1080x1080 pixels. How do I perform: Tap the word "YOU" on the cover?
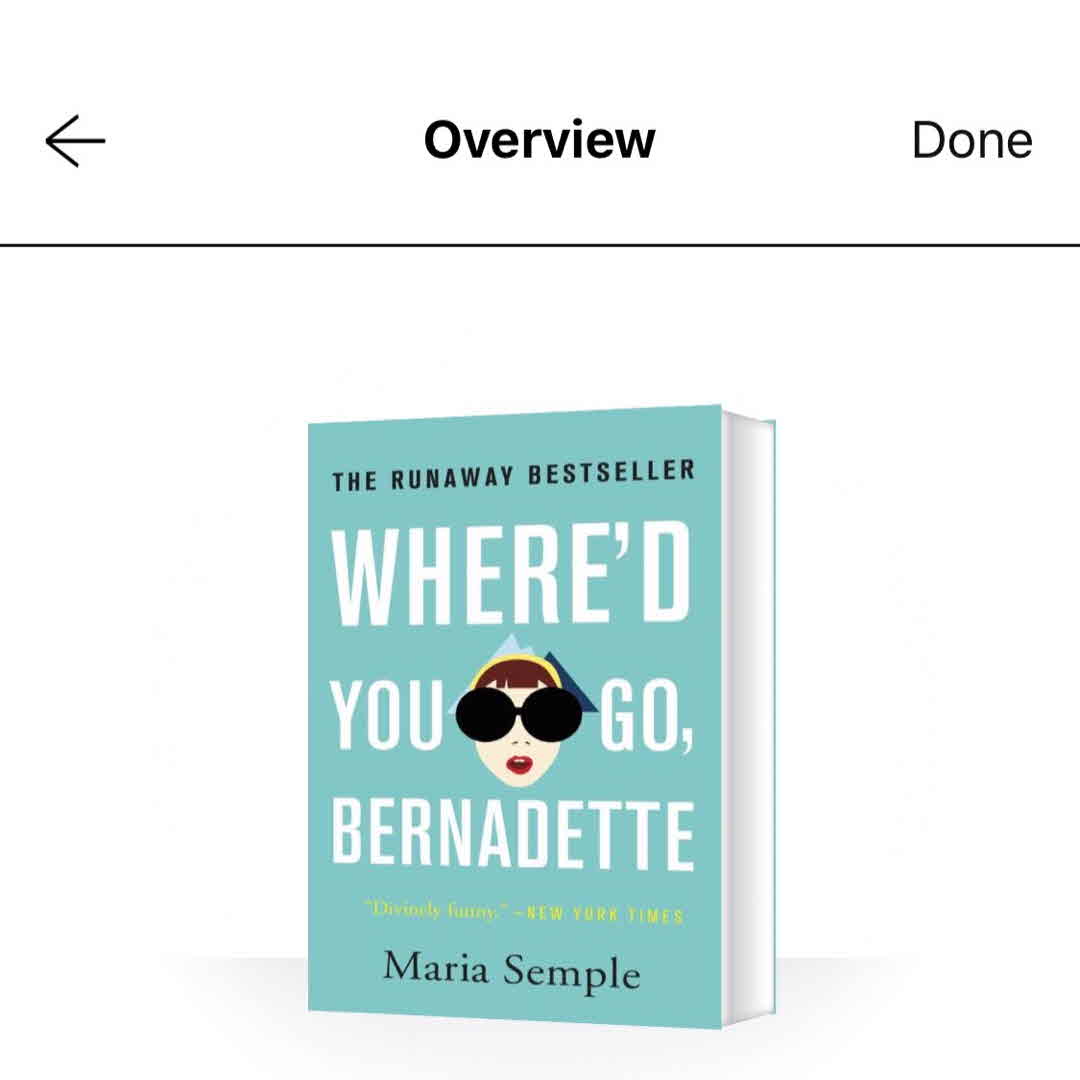tap(387, 712)
